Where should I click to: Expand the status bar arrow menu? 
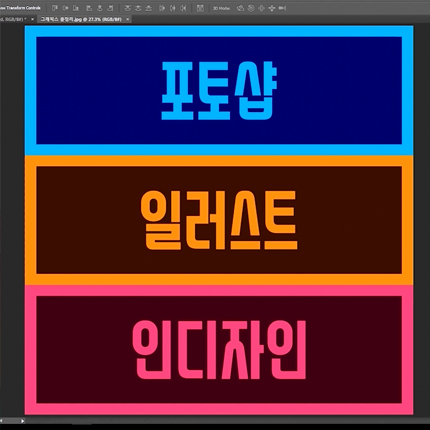click(x=22, y=421)
